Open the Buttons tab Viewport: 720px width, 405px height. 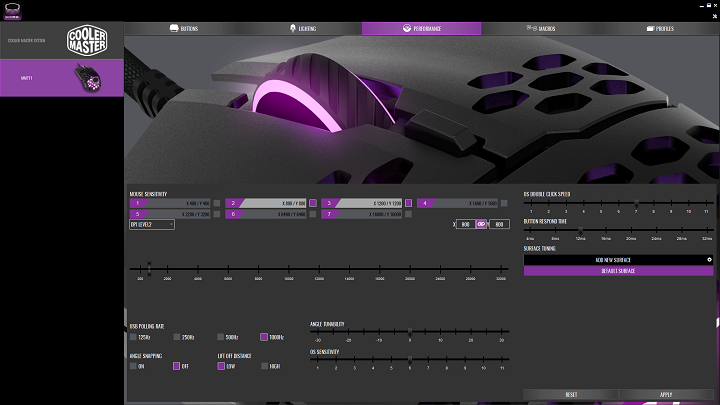pos(183,29)
